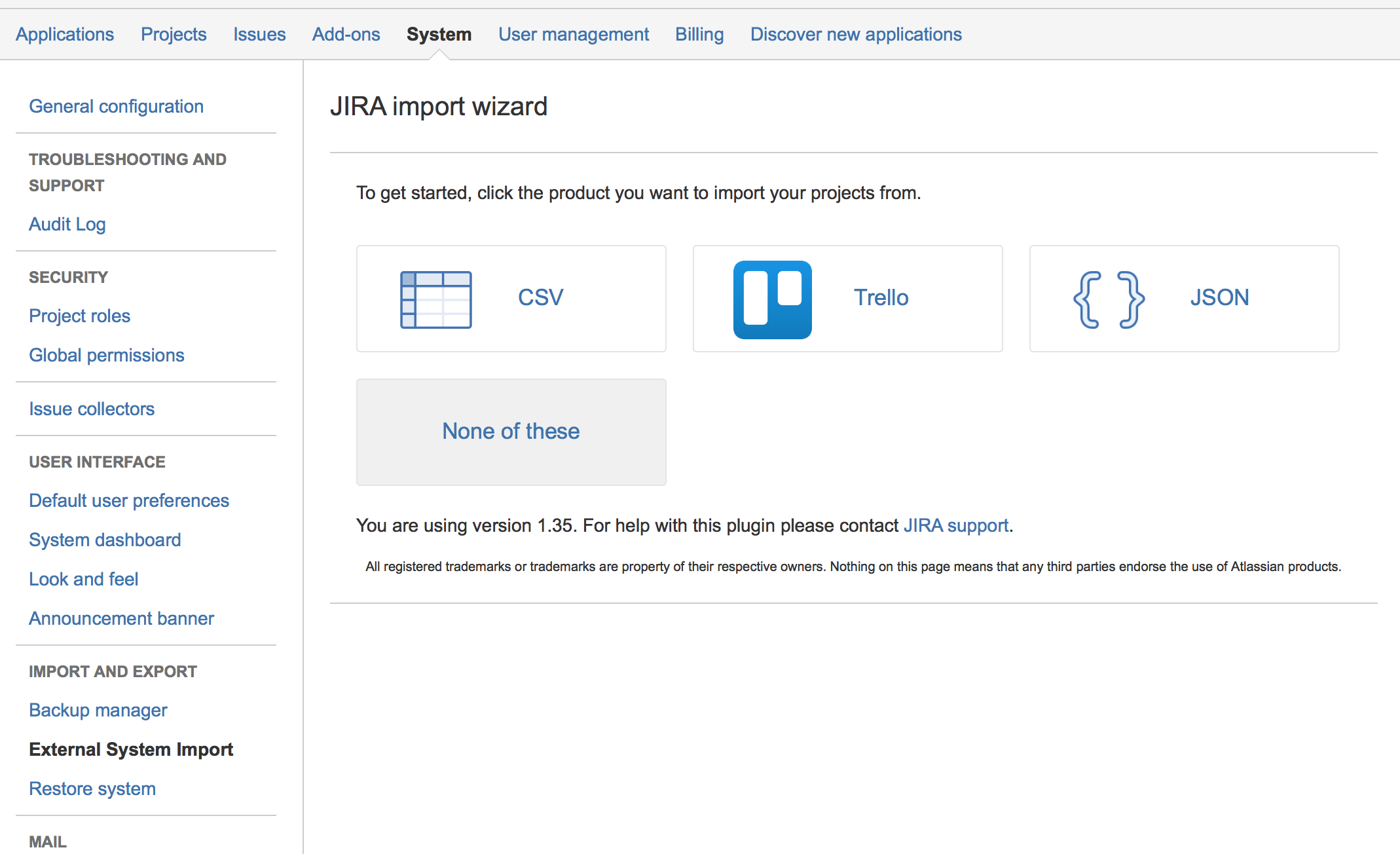Click the None of these option
The width and height of the screenshot is (1400, 854).
tap(511, 431)
